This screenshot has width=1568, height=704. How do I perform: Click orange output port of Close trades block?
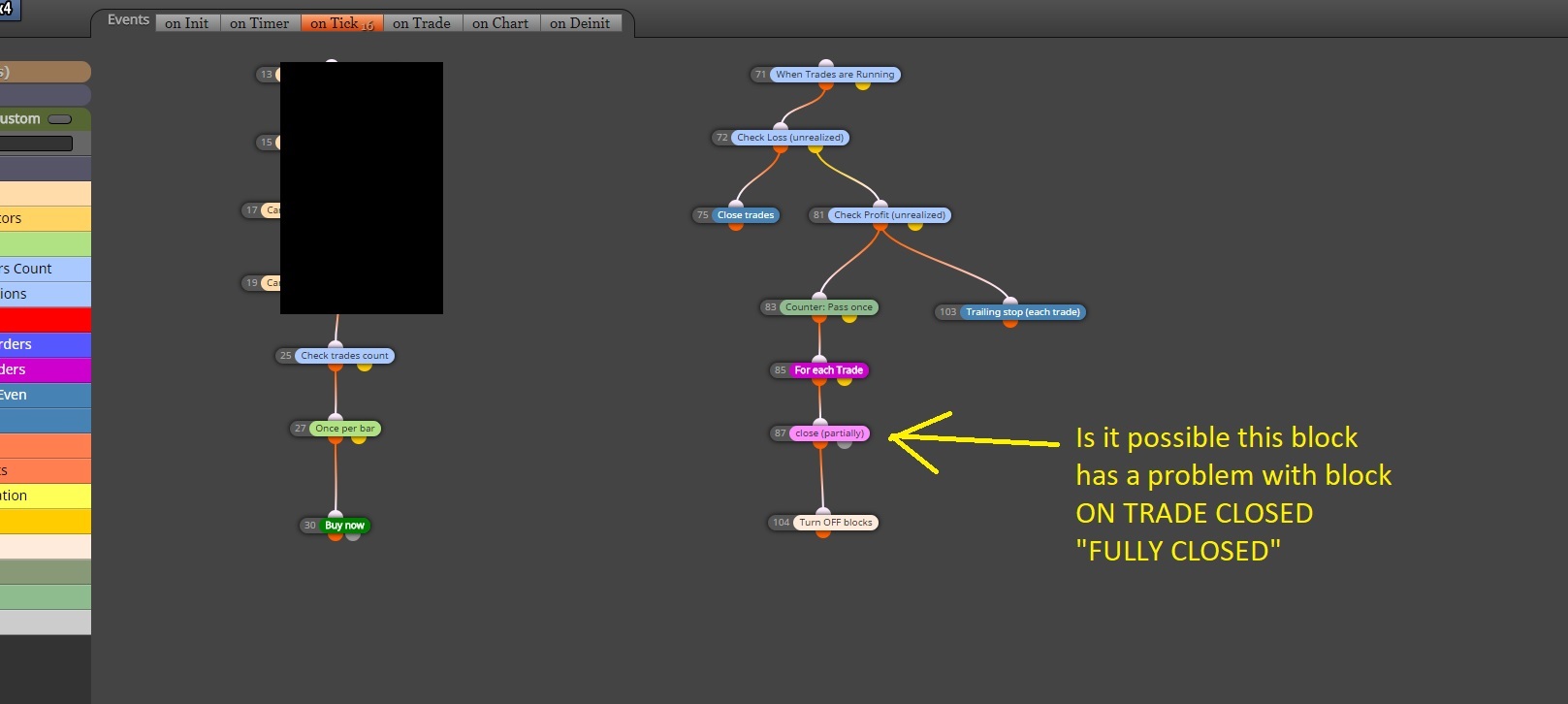pos(735,225)
